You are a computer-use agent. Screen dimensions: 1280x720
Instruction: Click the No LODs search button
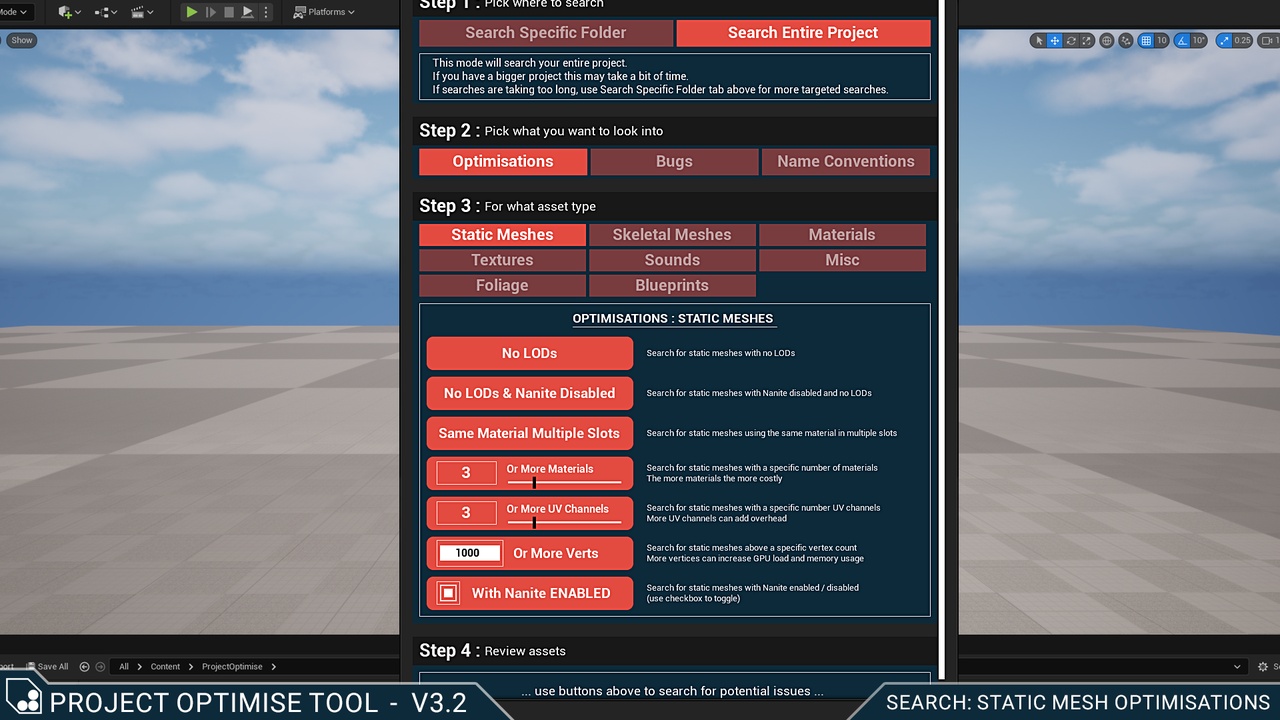click(x=530, y=353)
